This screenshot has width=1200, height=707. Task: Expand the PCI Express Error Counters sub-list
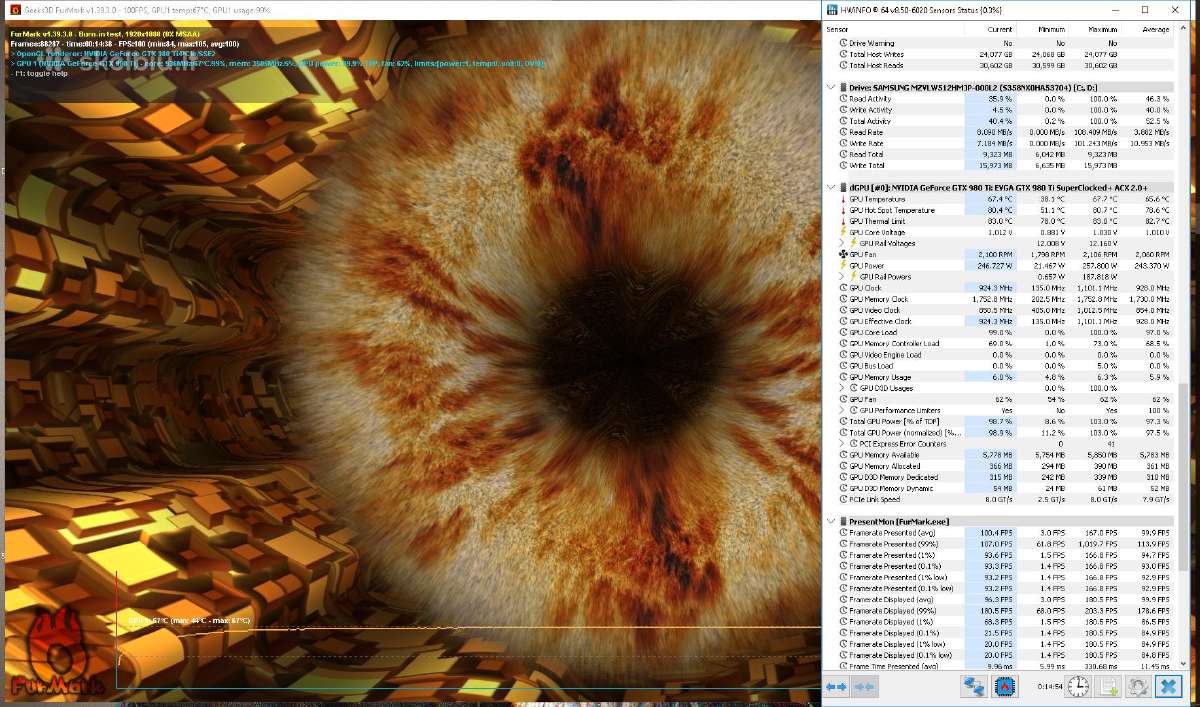(842, 443)
